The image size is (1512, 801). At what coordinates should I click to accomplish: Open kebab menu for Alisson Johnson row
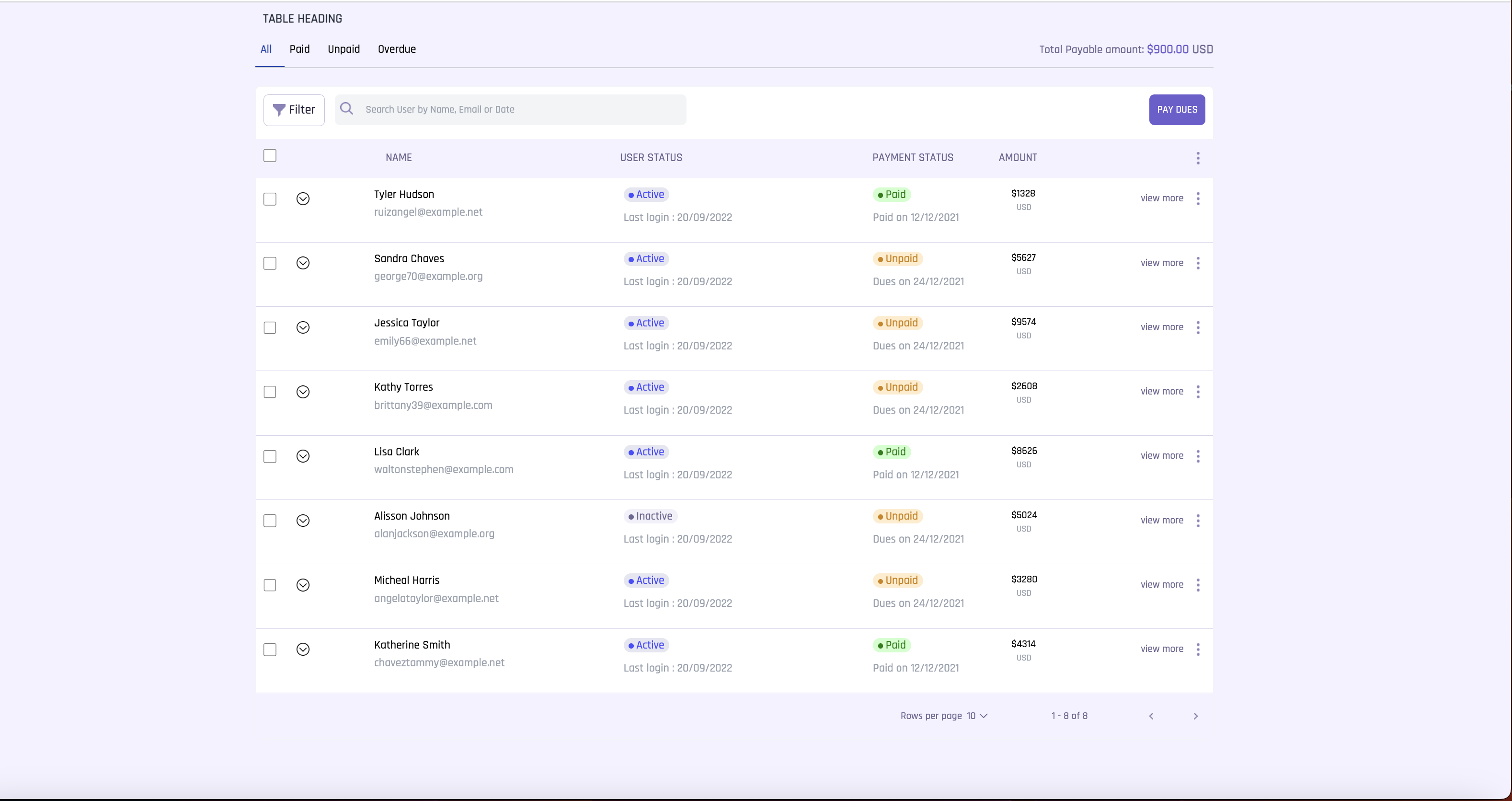click(1198, 520)
